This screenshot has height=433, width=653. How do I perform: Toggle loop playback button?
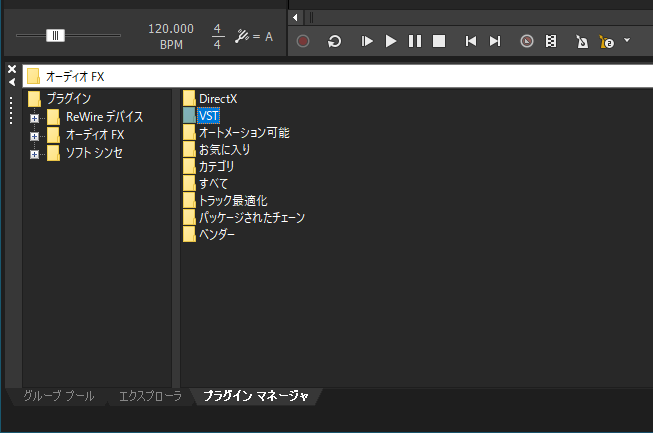click(334, 41)
